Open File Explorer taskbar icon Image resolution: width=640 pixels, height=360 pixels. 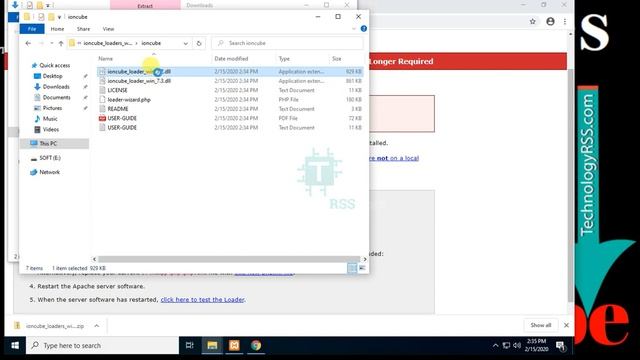[x=212, y=345]
